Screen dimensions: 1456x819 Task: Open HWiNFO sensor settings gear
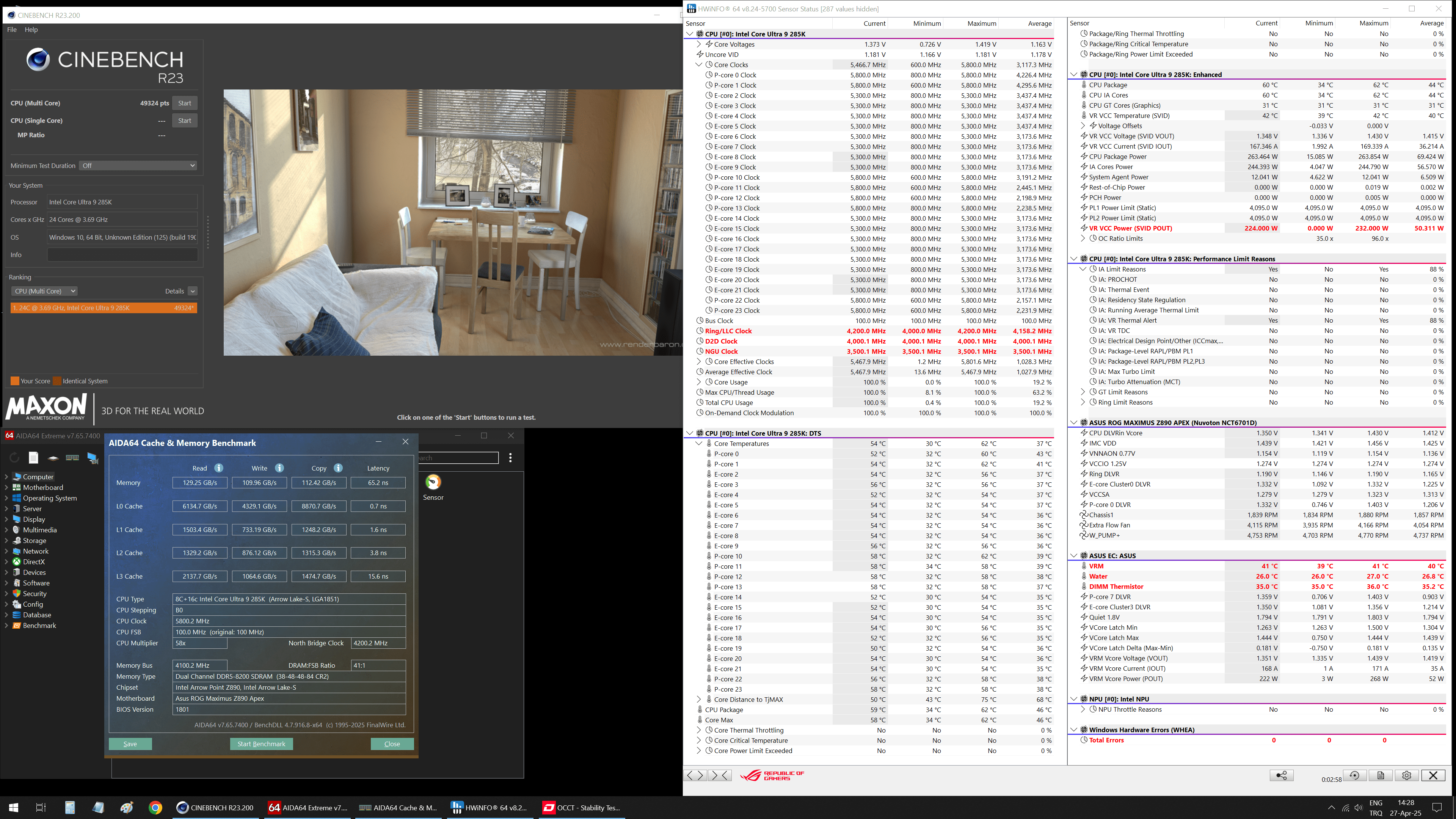(1407, 775)
